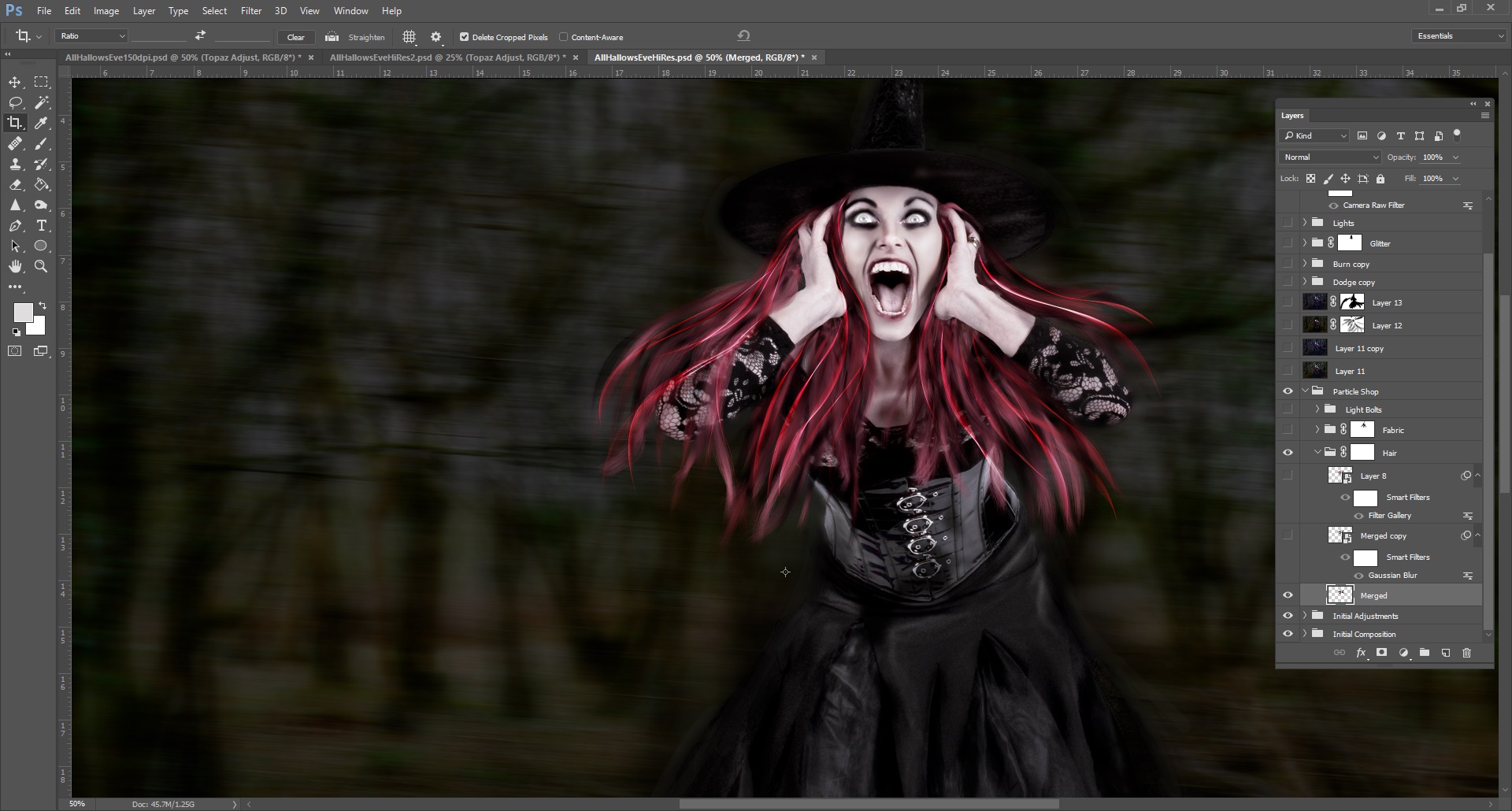This screenshot has height=811, width=1512.
Task: Switch to the AllHallowsEve150dpi.psd tab
Action: (x=181, y=57)
